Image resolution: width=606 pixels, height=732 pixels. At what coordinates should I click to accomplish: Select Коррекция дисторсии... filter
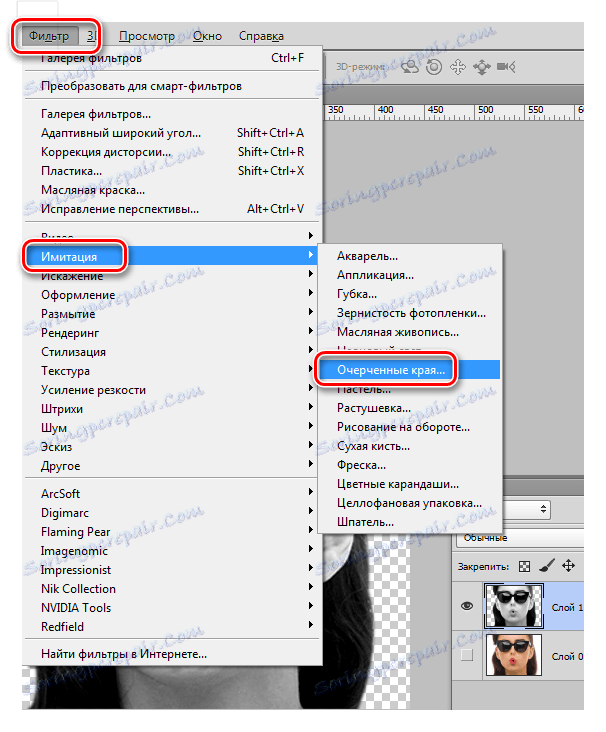pos(172,152)
